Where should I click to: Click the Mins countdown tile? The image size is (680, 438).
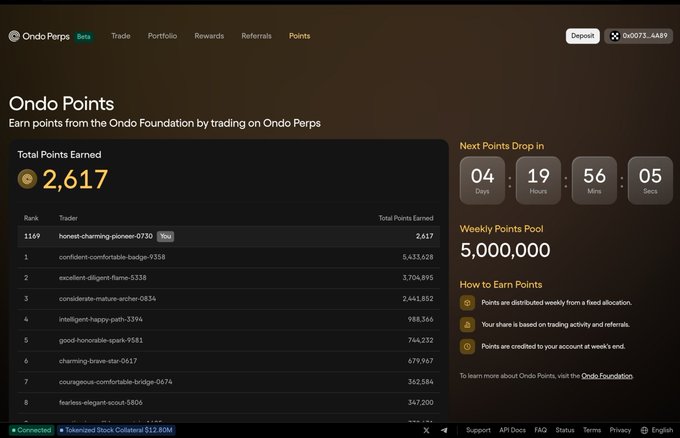(x=594, y=180)
